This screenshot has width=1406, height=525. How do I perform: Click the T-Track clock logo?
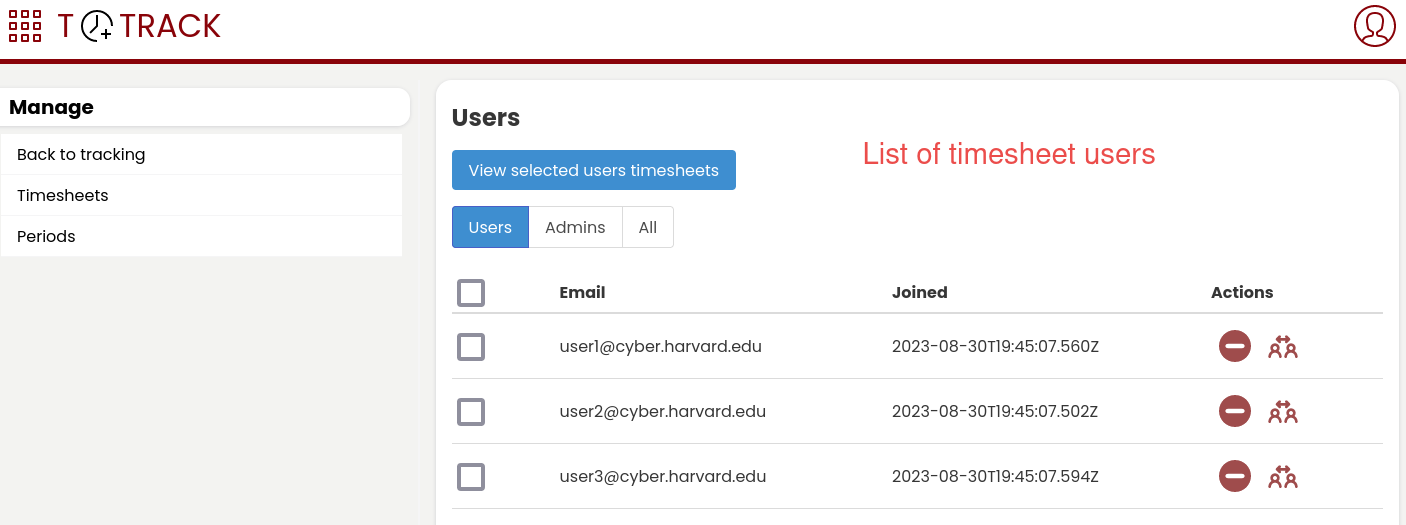click(x=139, y=26)
